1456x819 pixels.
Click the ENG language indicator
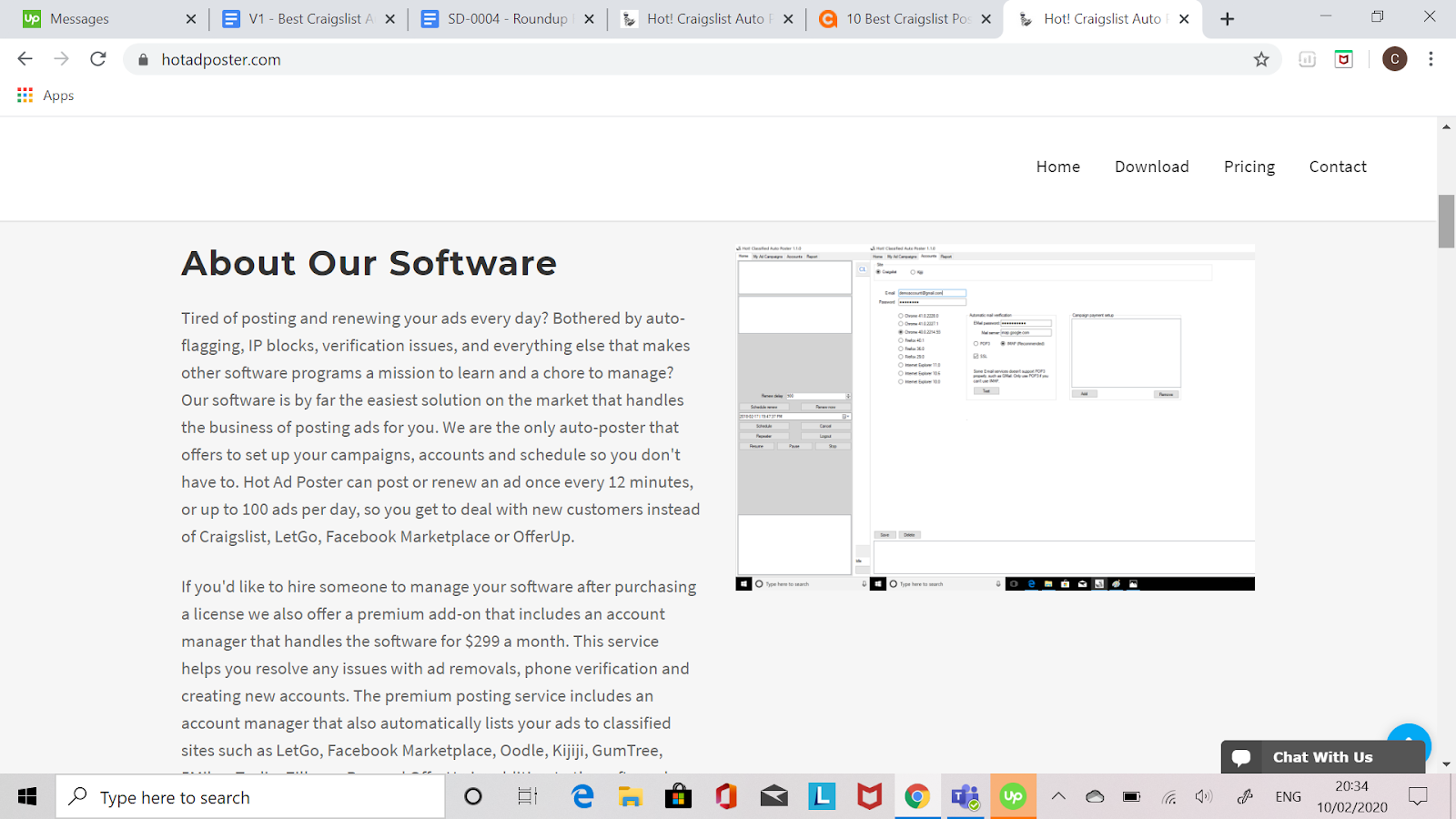[x=1288, y=797]
